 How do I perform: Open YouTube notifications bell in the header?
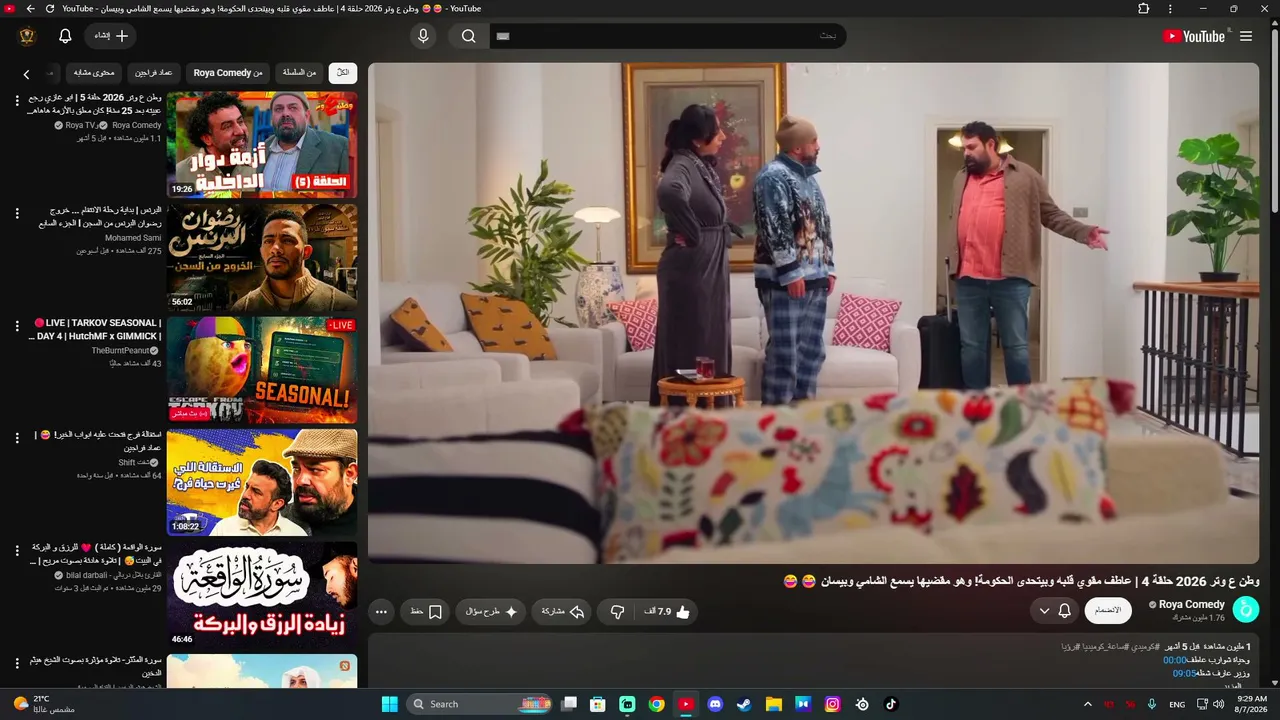pos(65,36)
